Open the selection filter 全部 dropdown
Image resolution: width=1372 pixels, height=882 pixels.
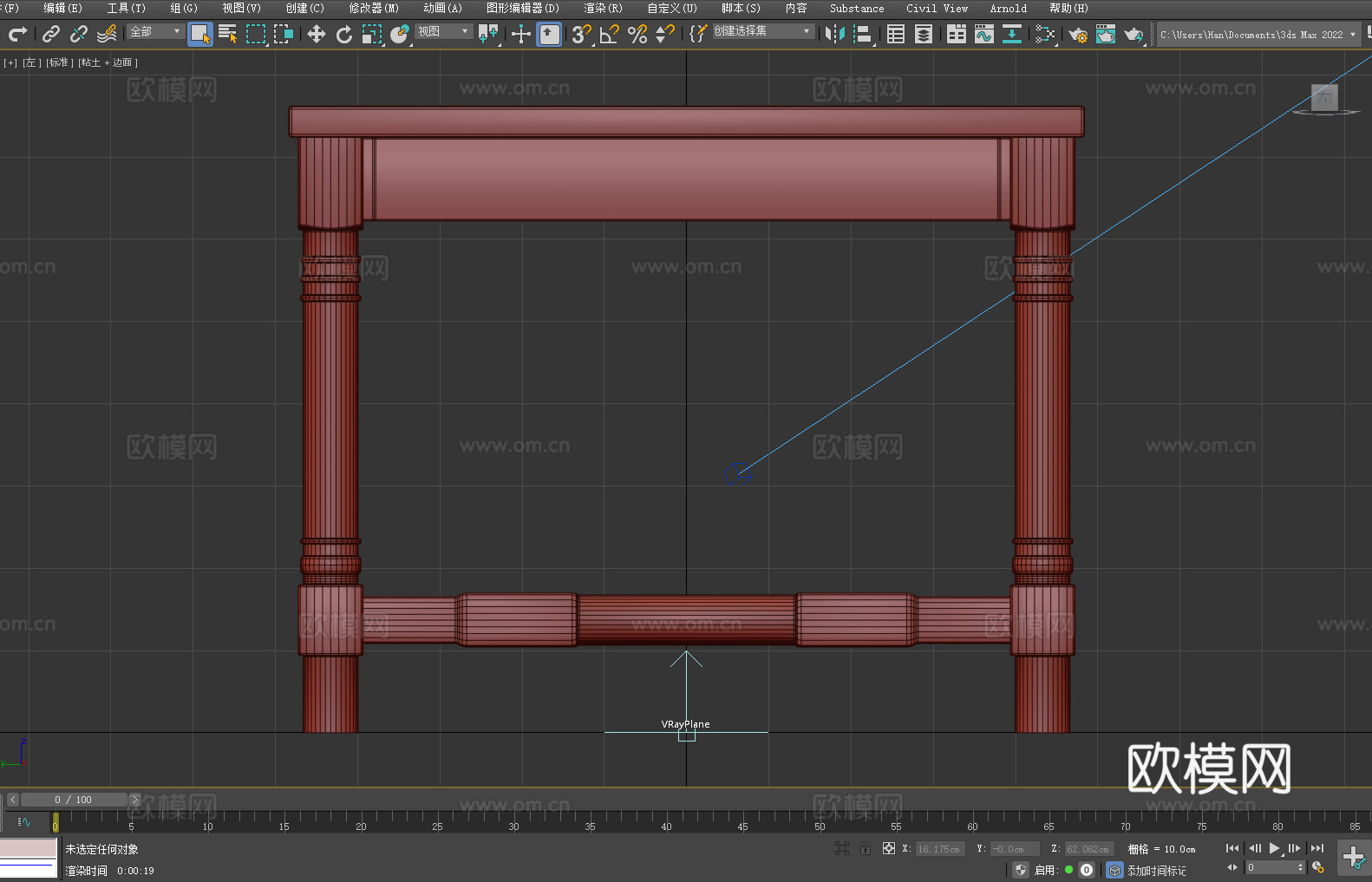click(155, 31)
